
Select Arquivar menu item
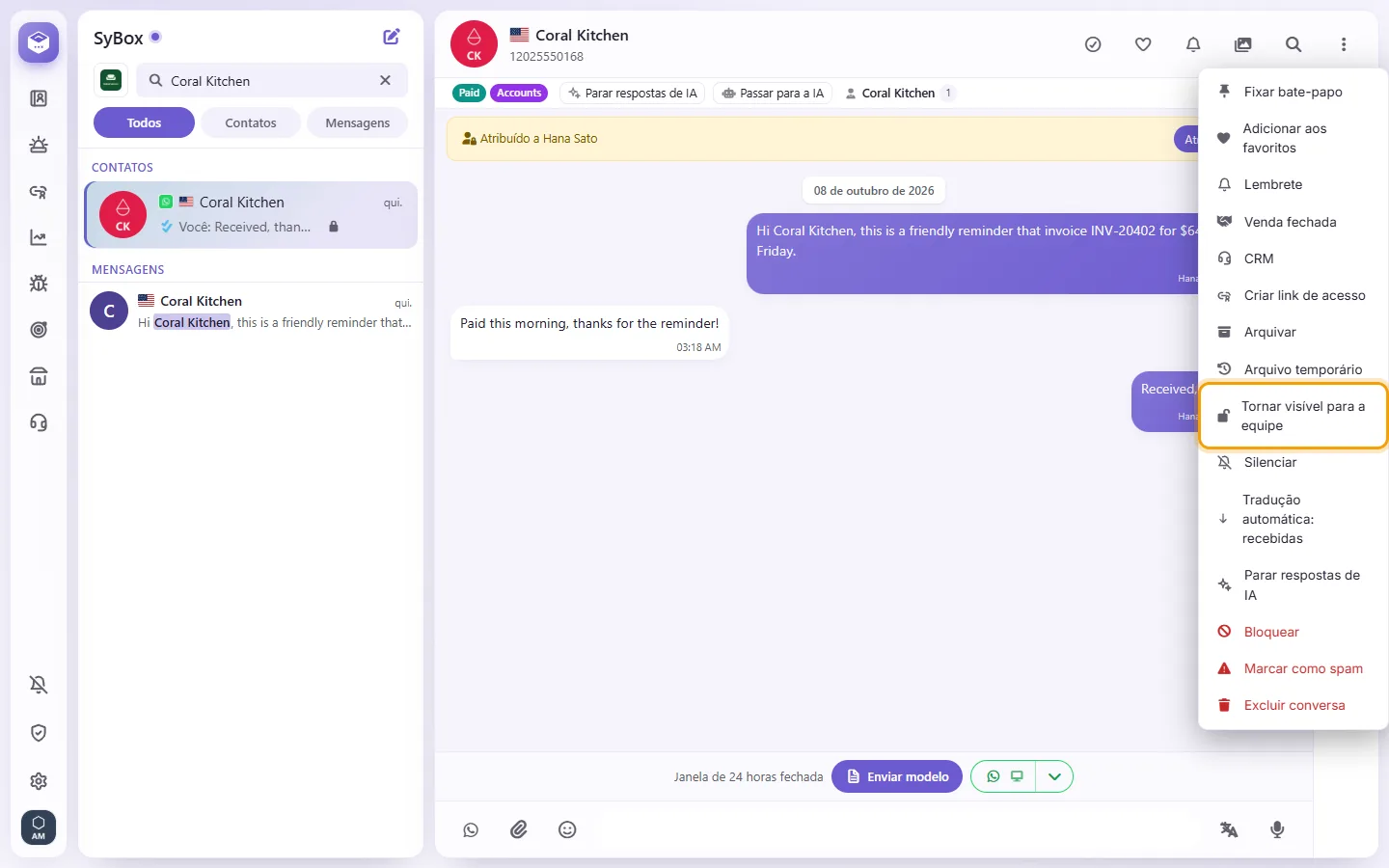(1293, 332)
